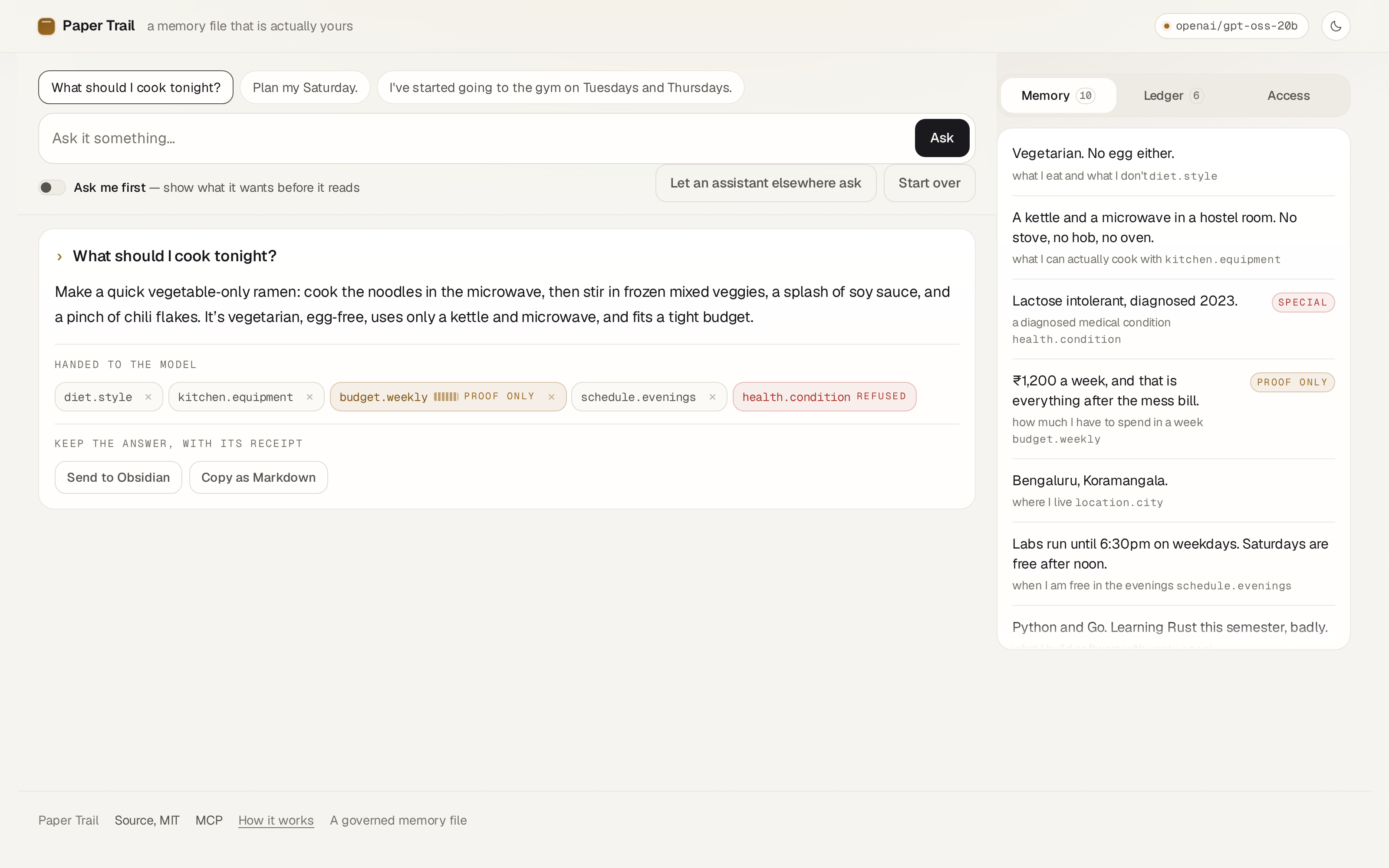Pick the gym on Tuesdays and Thursdays suggestion
The image size is (1389, 868).
point(560,87)
